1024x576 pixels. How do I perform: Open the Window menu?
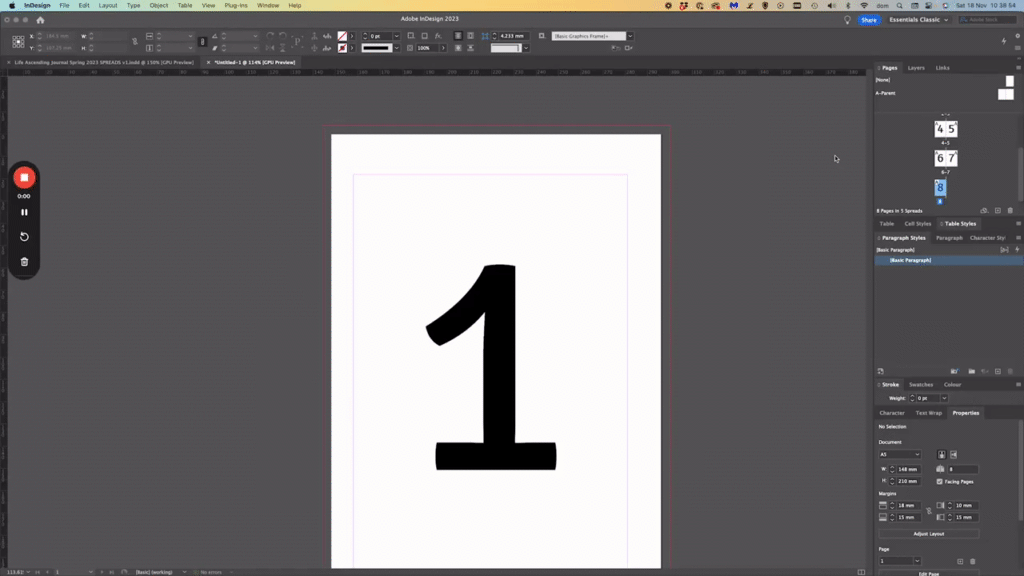268,5
